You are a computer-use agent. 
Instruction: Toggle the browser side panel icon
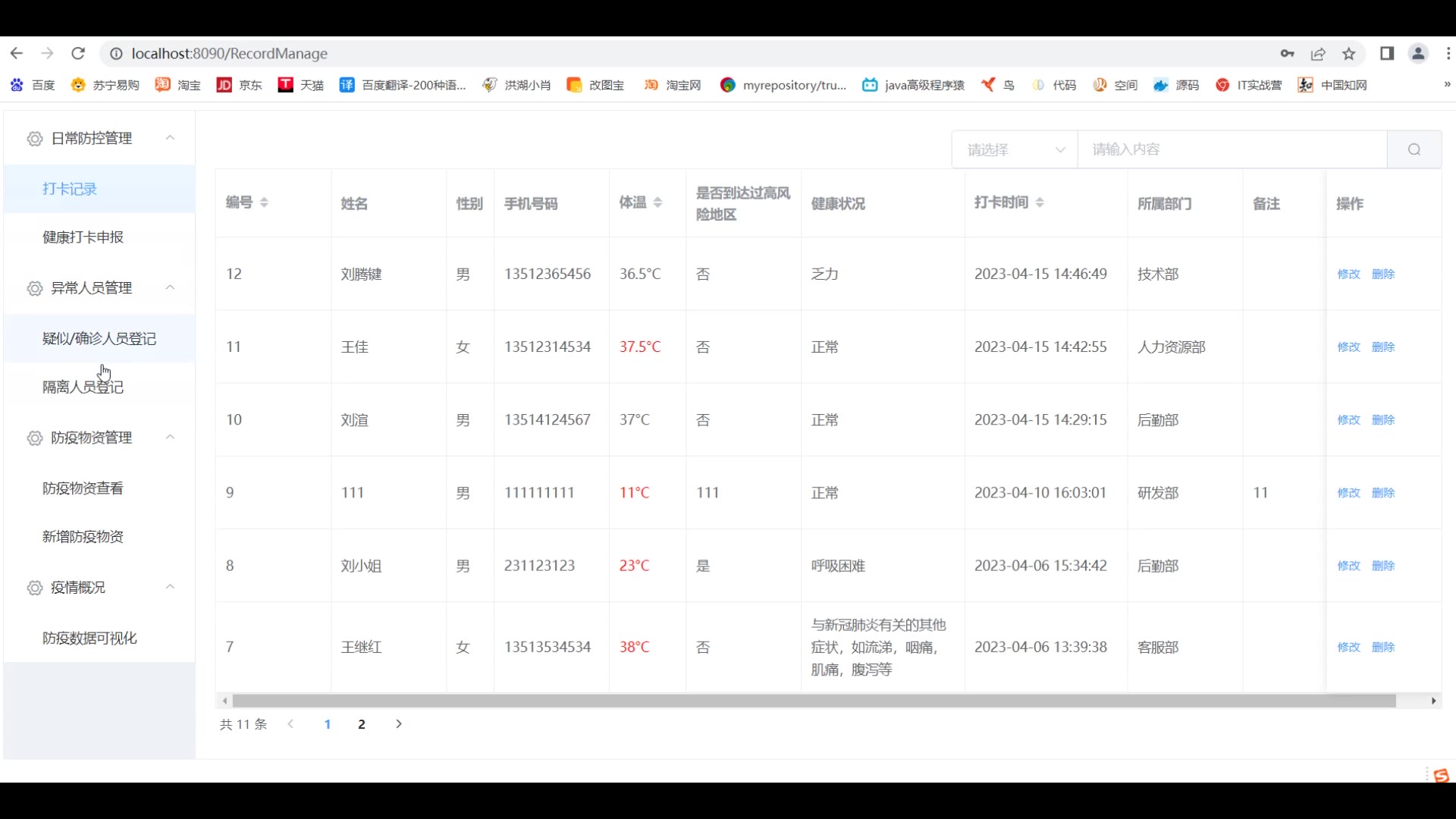click(x=1386, y=53)
